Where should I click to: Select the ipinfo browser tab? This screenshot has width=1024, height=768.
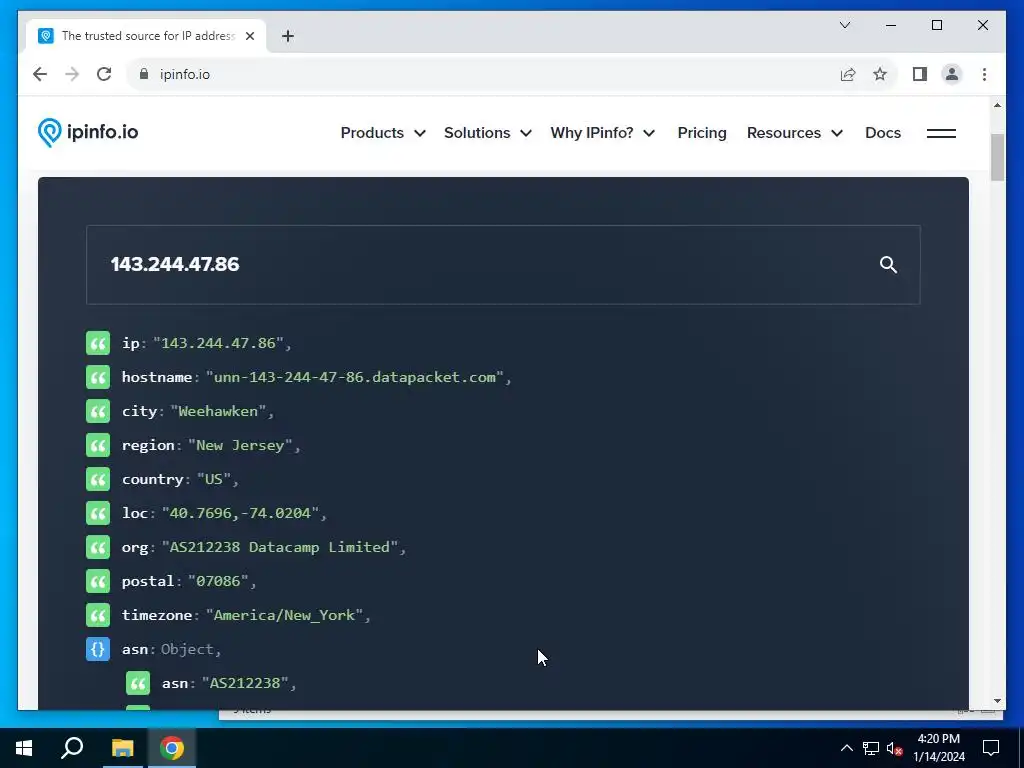tap(146, 36)
